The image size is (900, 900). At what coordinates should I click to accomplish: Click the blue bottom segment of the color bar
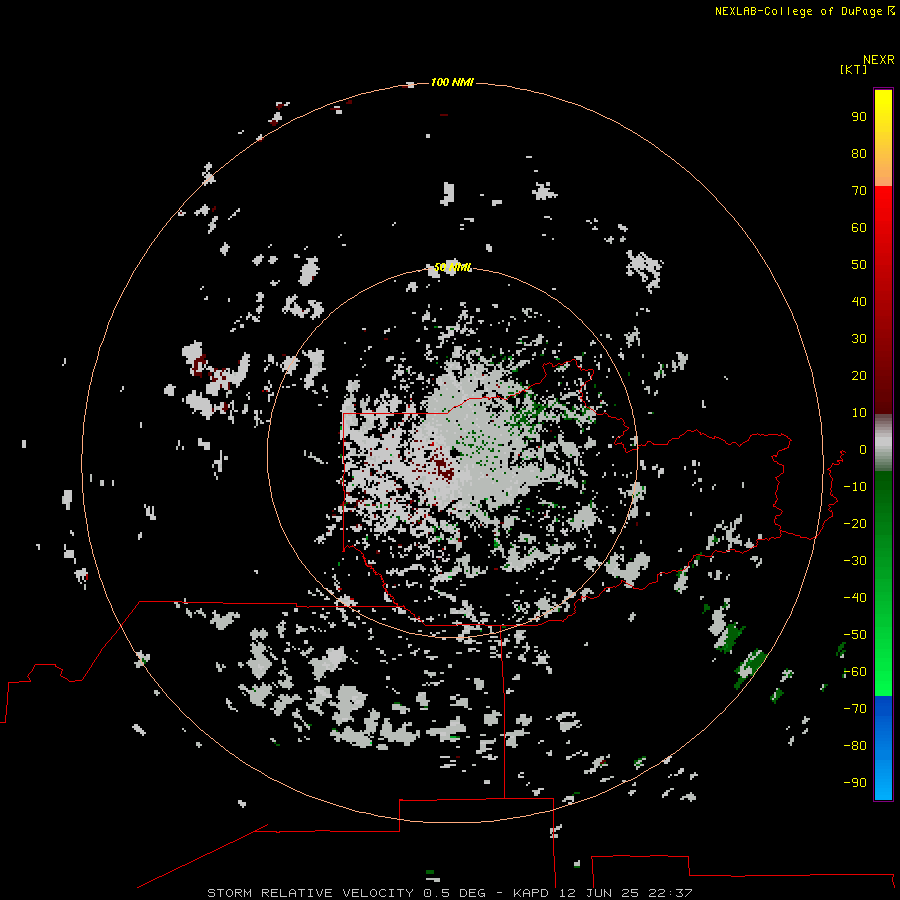(883, 748)
